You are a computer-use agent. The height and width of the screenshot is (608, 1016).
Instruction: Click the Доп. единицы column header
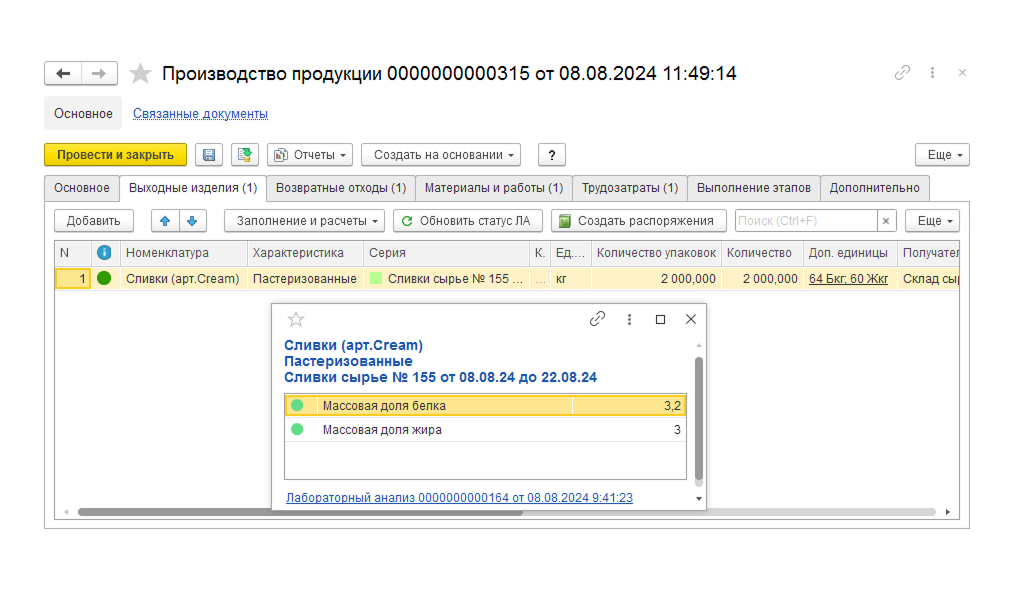(x=850, y=253)
